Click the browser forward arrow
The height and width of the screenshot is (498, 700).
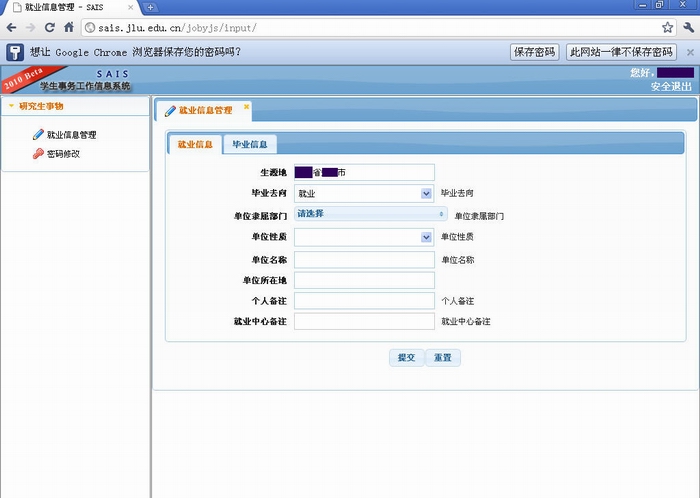pyautogui.click(x=32, y=27)
